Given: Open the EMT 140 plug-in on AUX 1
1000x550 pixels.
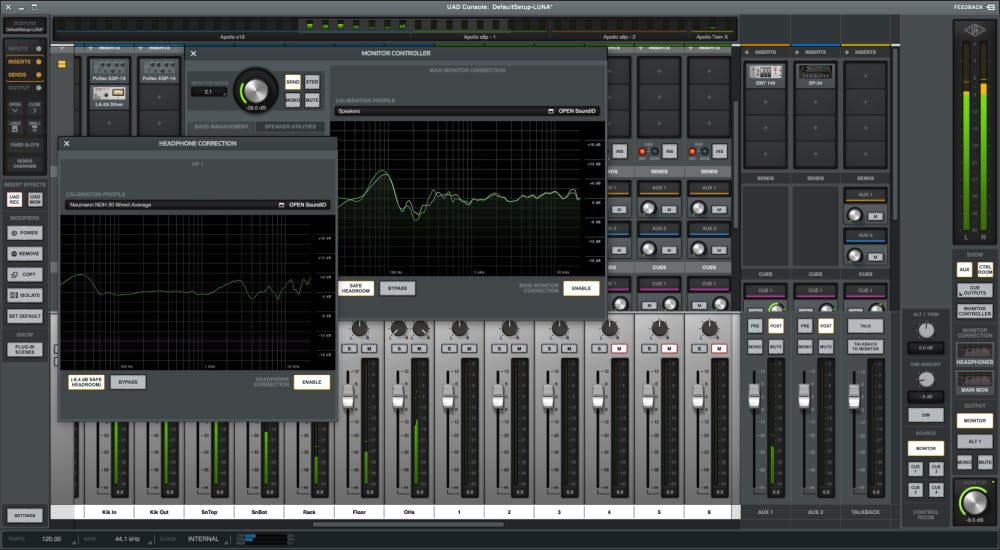Looking at the screenshot, I should [764, 72].
